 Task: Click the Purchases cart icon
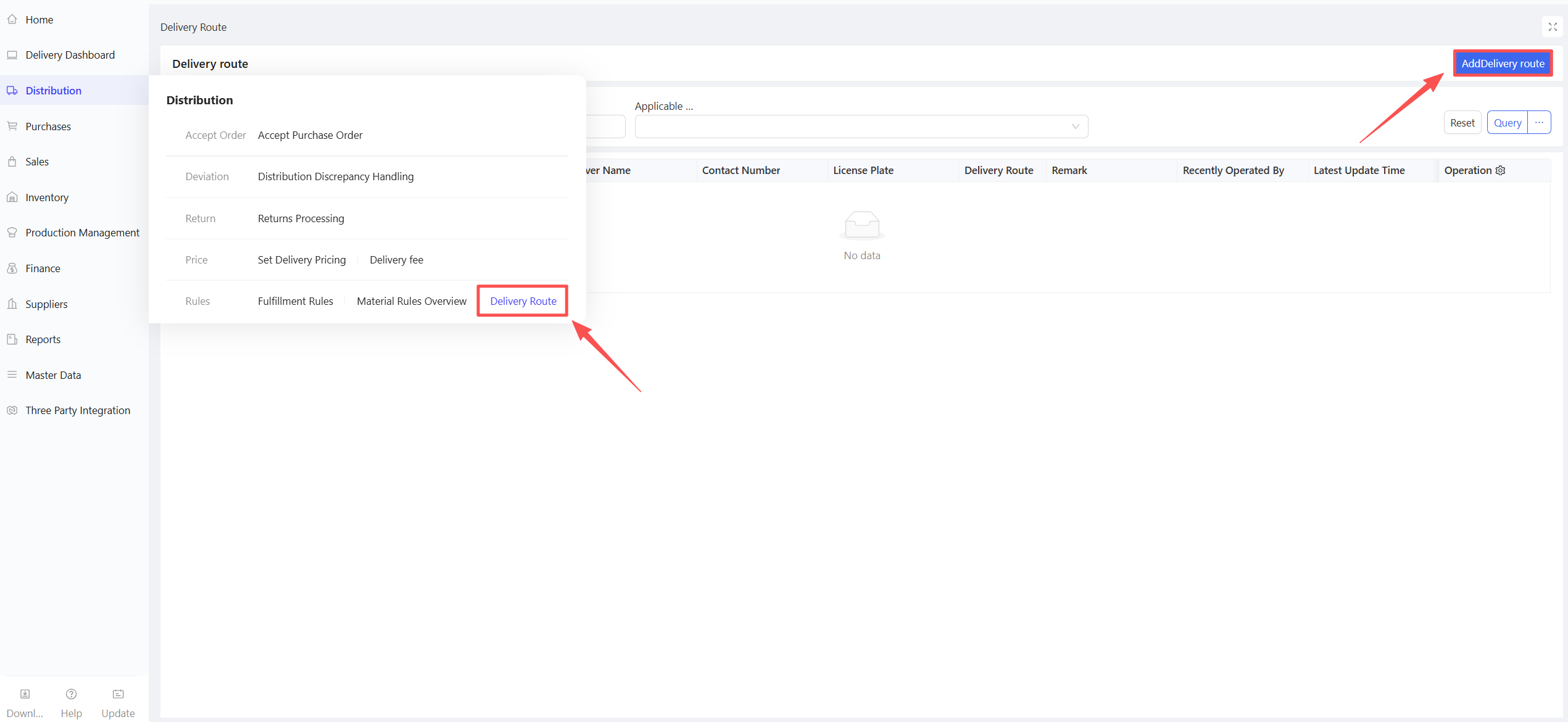coord(12,126)
